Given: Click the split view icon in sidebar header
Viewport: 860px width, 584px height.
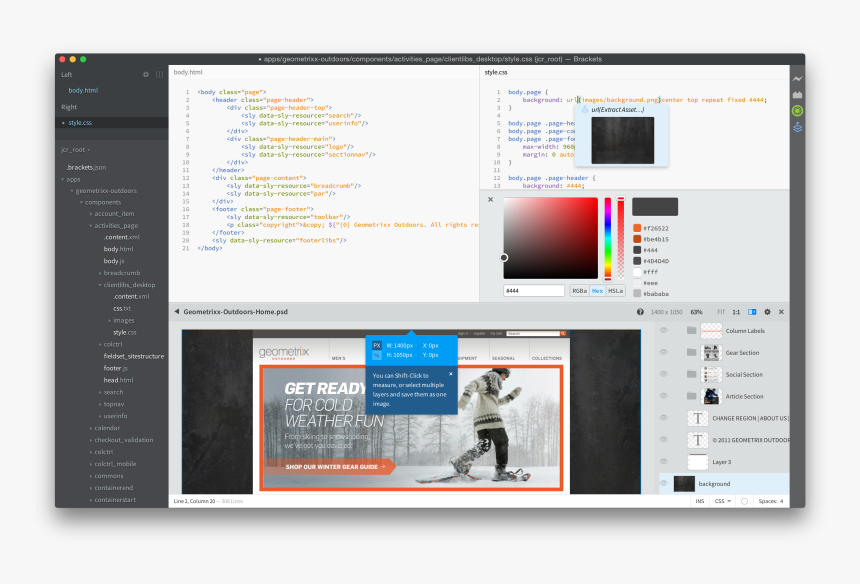Looking at the screenshot, I should coord(160,75).
